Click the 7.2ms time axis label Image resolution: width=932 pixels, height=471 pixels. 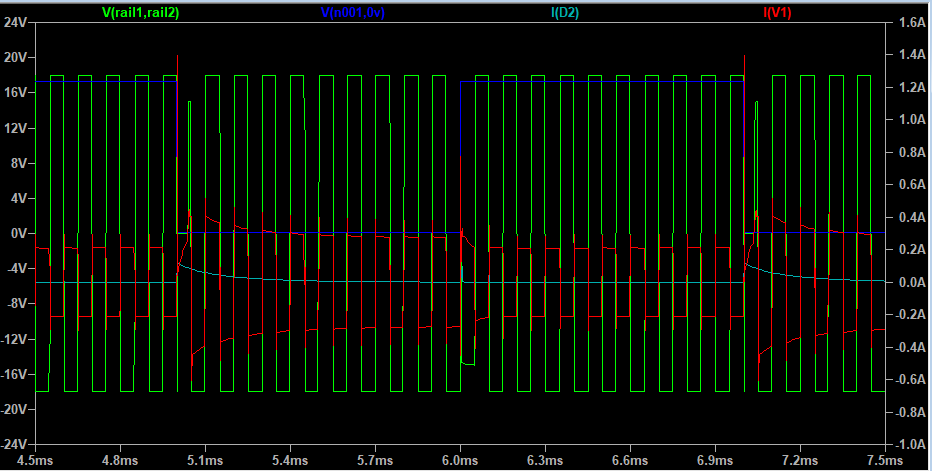[x=800, y=460]
